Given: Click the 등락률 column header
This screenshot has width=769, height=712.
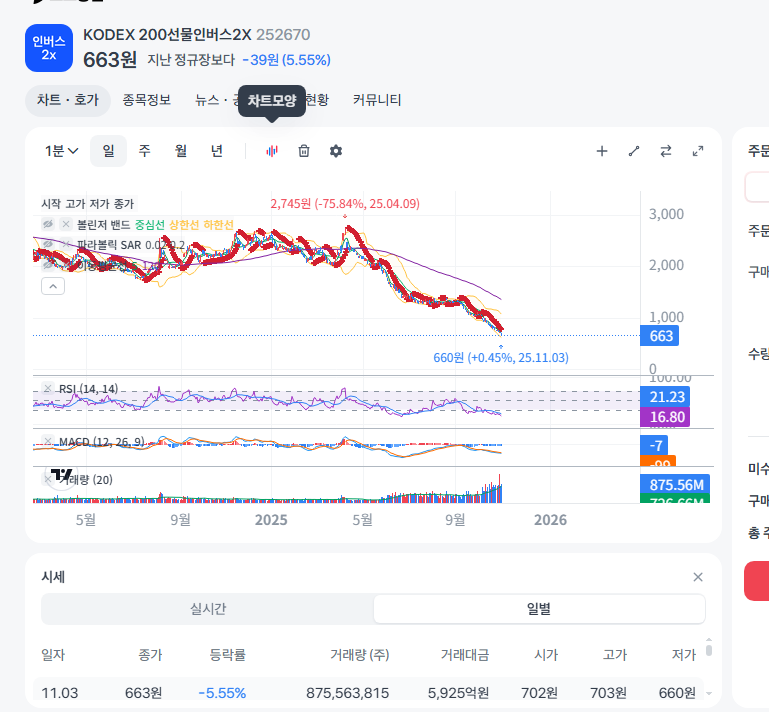Looking at the screenshot, I should pos(228,655).
